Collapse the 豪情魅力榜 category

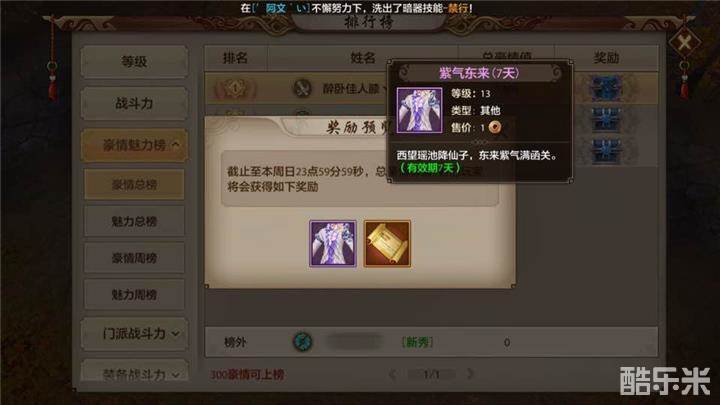pyautogui.click(x=134, y=145)
